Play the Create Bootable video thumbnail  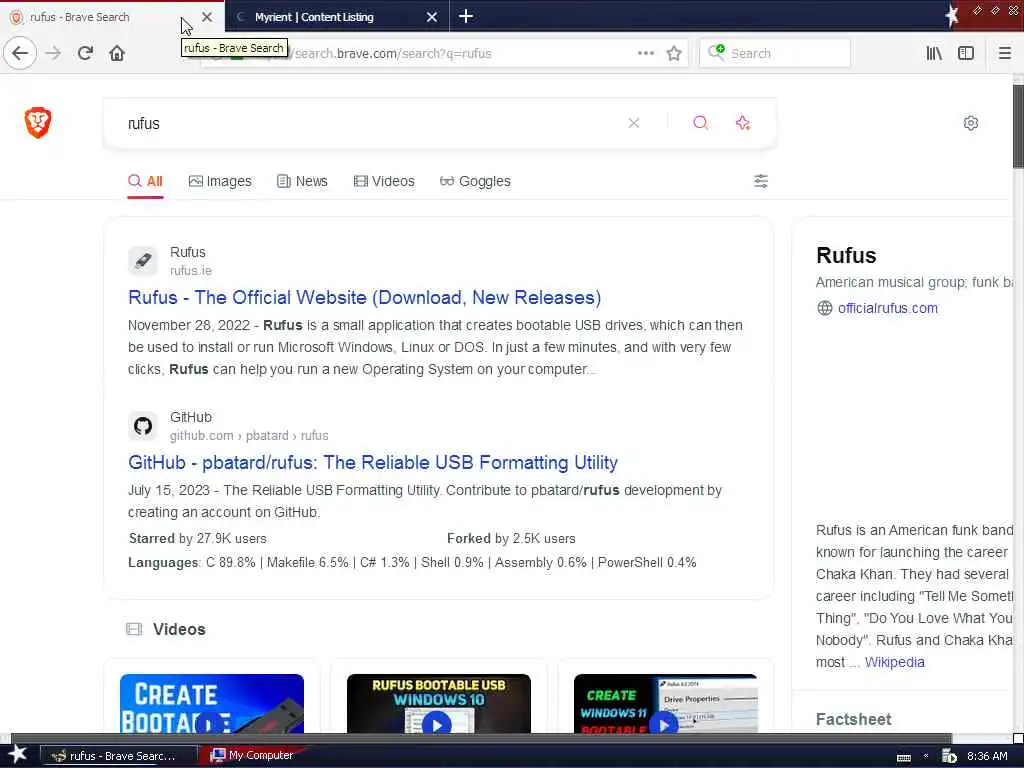[x=212, y=704]
